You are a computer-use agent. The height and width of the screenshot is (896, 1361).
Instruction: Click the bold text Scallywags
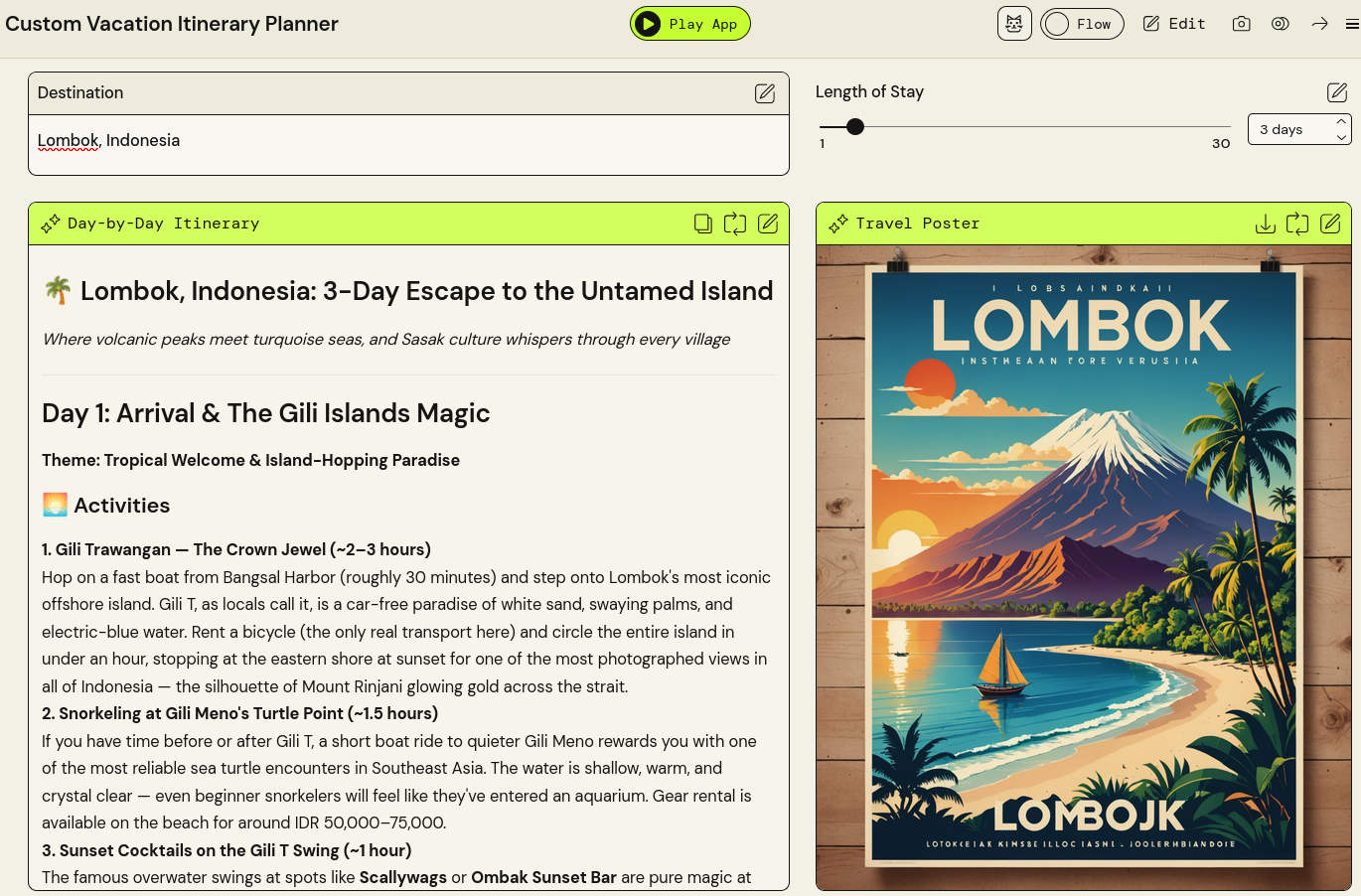(403, 877)
